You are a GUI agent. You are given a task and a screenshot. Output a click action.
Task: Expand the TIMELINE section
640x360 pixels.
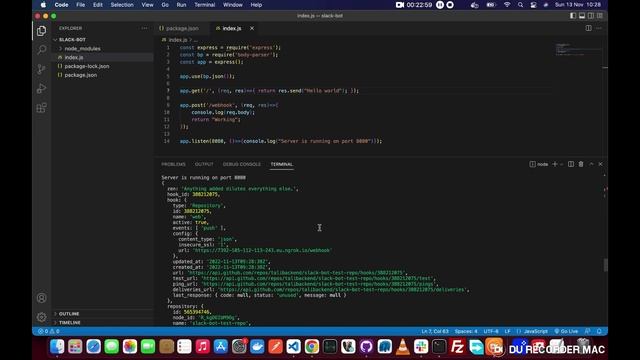70,322
